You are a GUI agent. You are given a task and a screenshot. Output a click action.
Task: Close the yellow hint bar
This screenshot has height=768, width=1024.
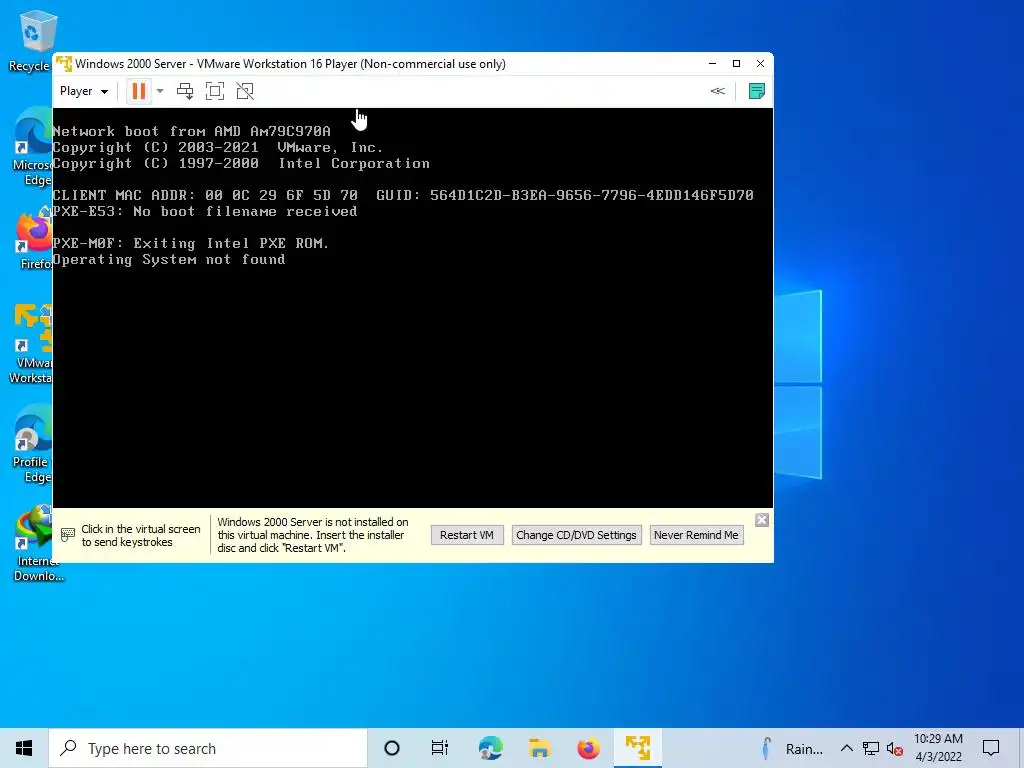tap(761, 520)
